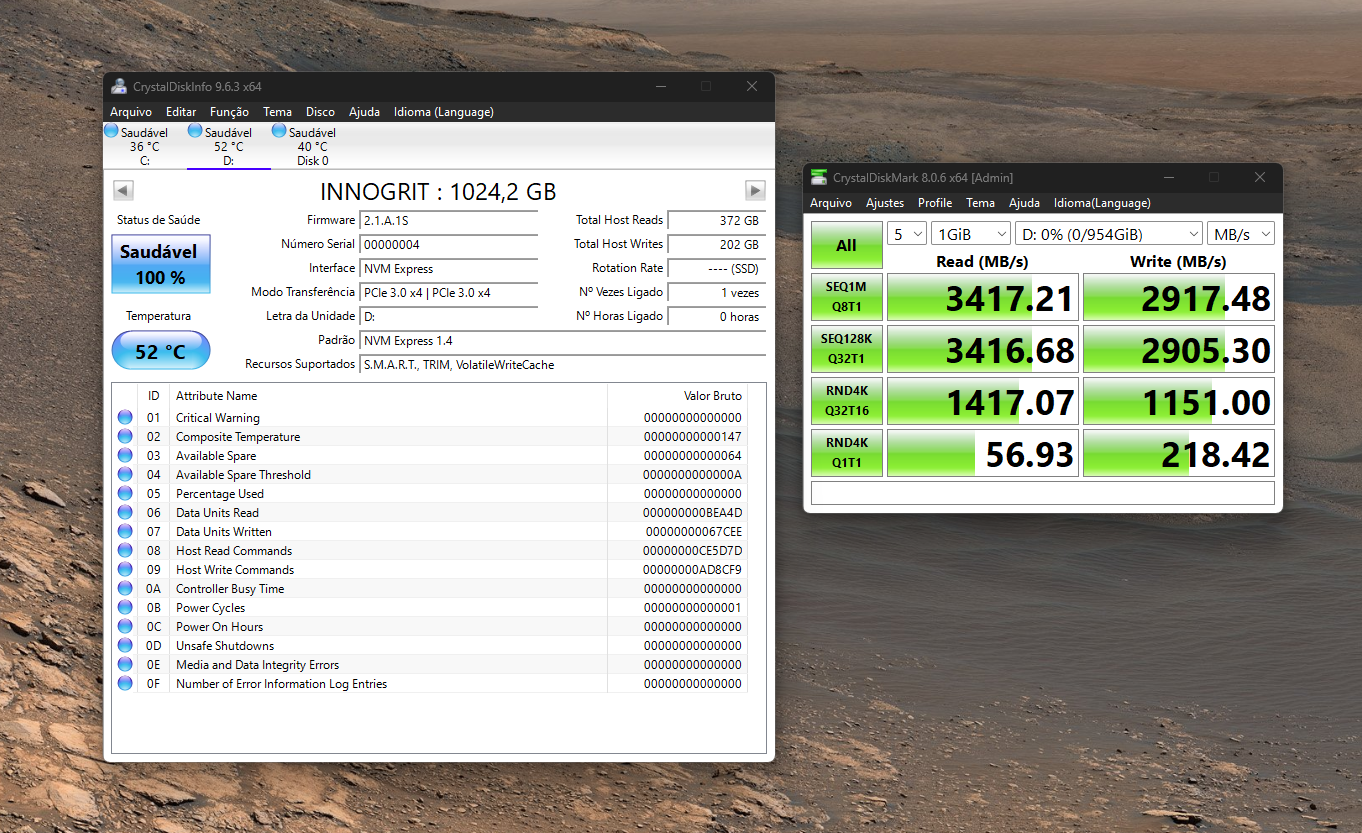Click the green All benchmark button
Viewport: 1362px width, 833px height.
(x=846, y=245)
